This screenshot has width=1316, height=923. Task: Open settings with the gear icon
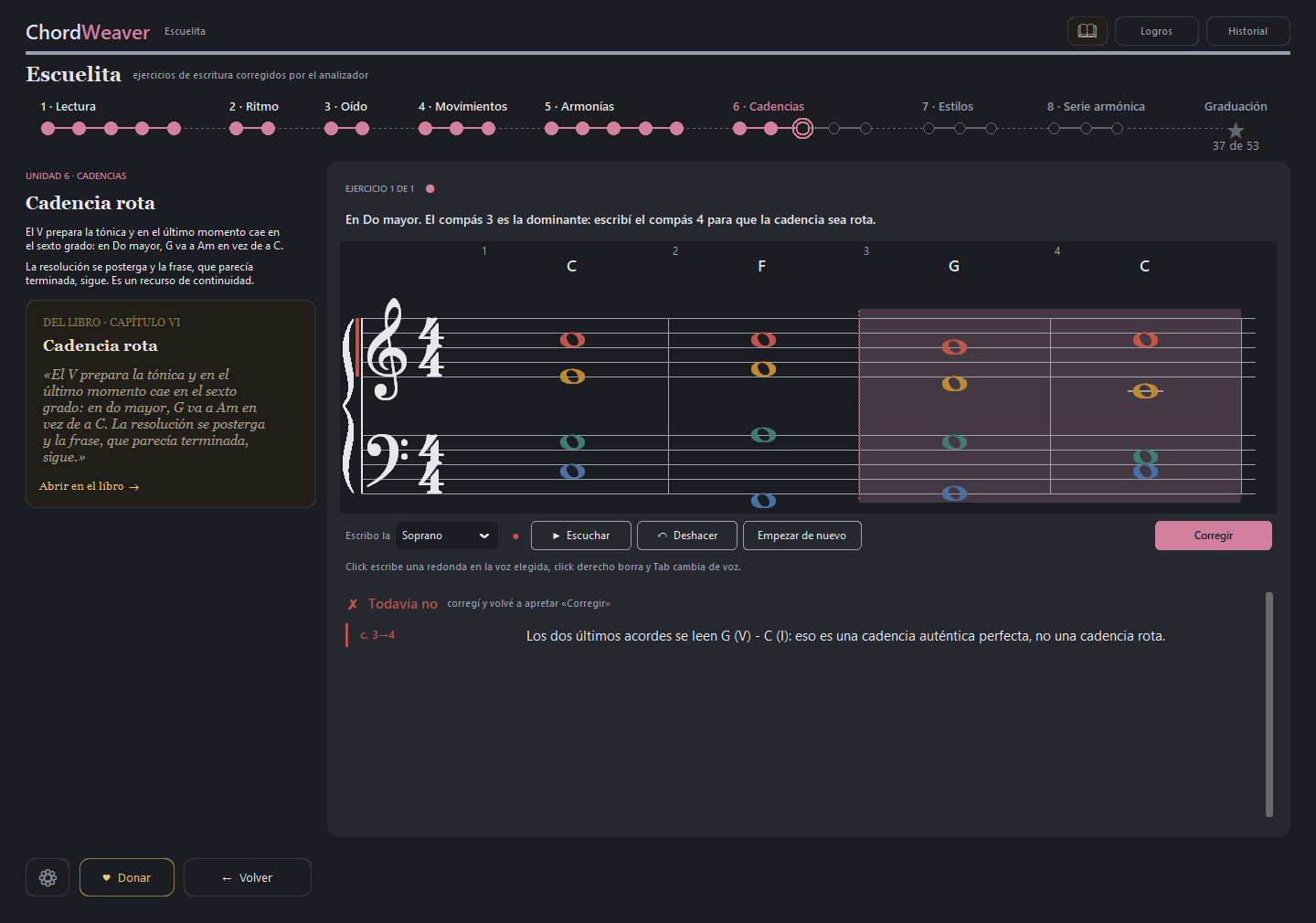pyautogui.click(x=48, y=877)
